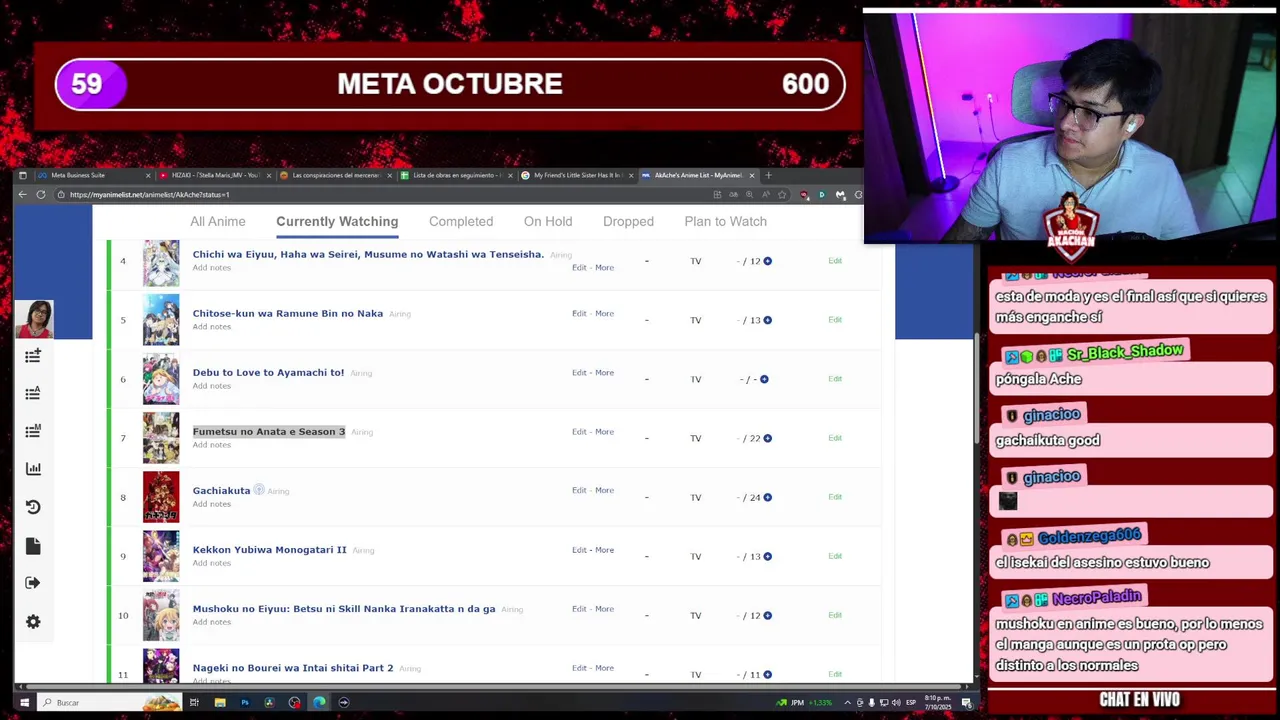Switch to All Anime tab

coord(218,222)
